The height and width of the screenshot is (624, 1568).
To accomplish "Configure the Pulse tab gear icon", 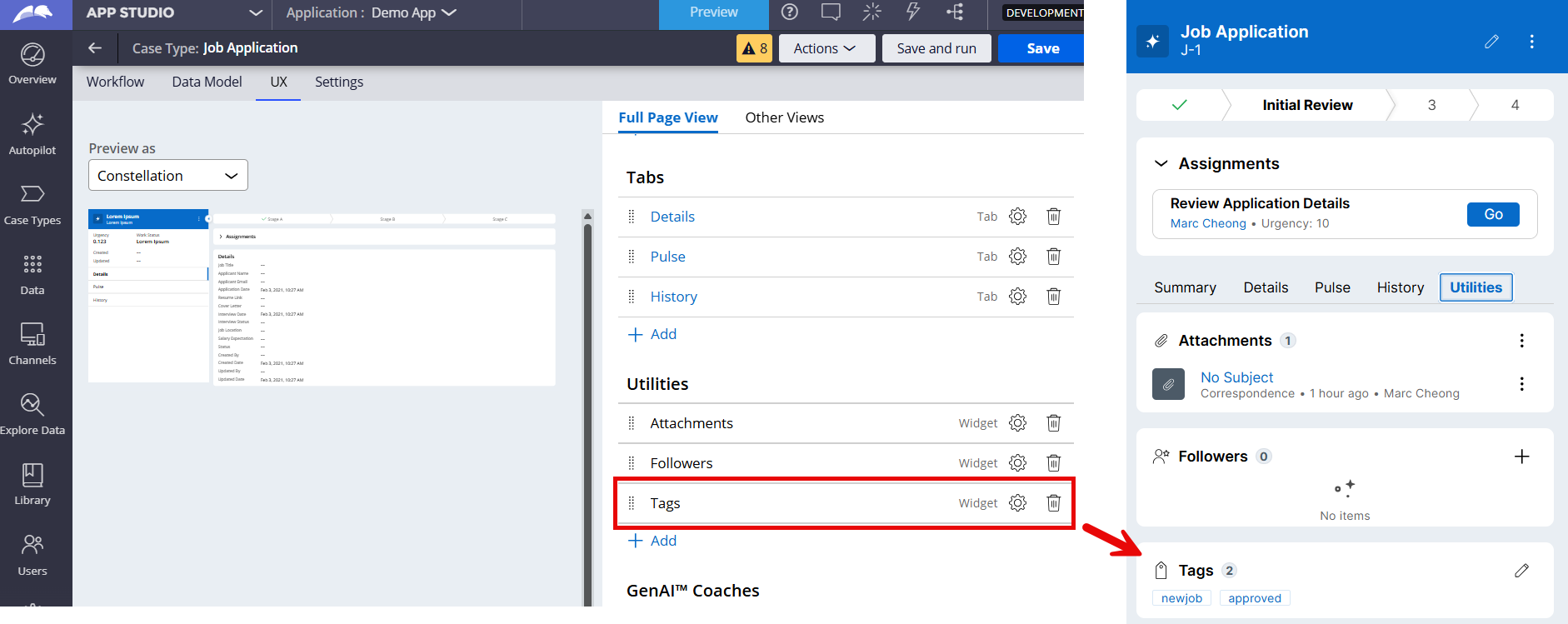I will tap(1017, 257).
